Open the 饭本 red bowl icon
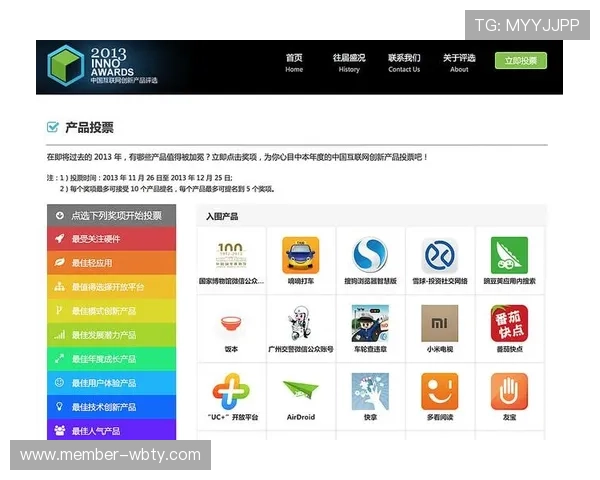The image size is (600, 480). 231,324
